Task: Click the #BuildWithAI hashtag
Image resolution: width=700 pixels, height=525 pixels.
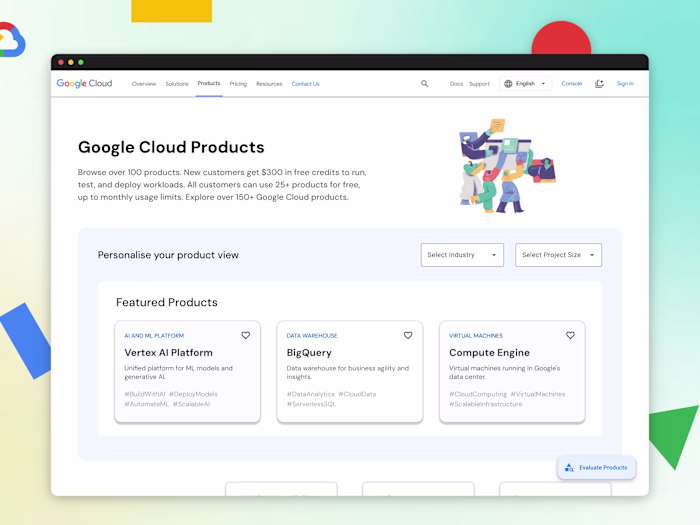Action: click(145, 394)
